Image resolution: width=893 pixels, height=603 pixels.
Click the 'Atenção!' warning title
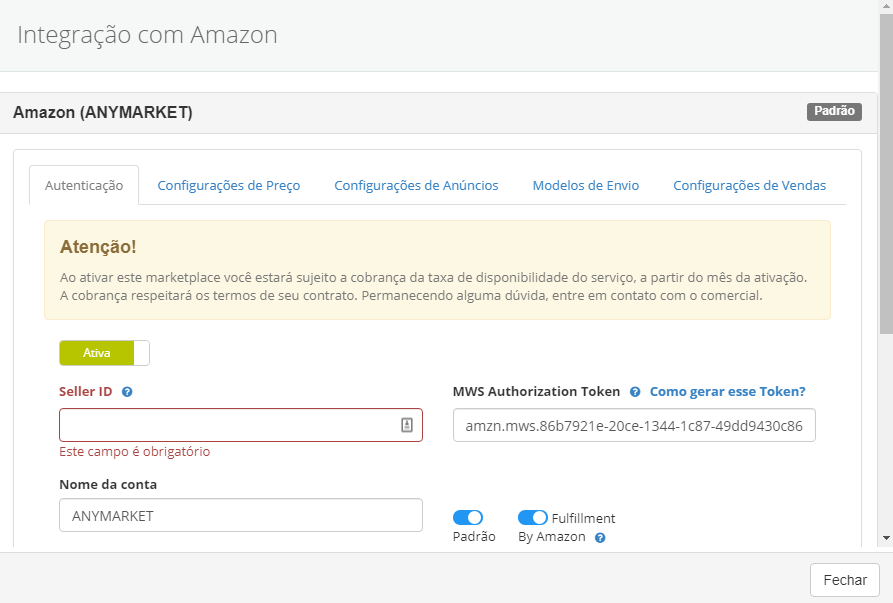tap(98, 247)
